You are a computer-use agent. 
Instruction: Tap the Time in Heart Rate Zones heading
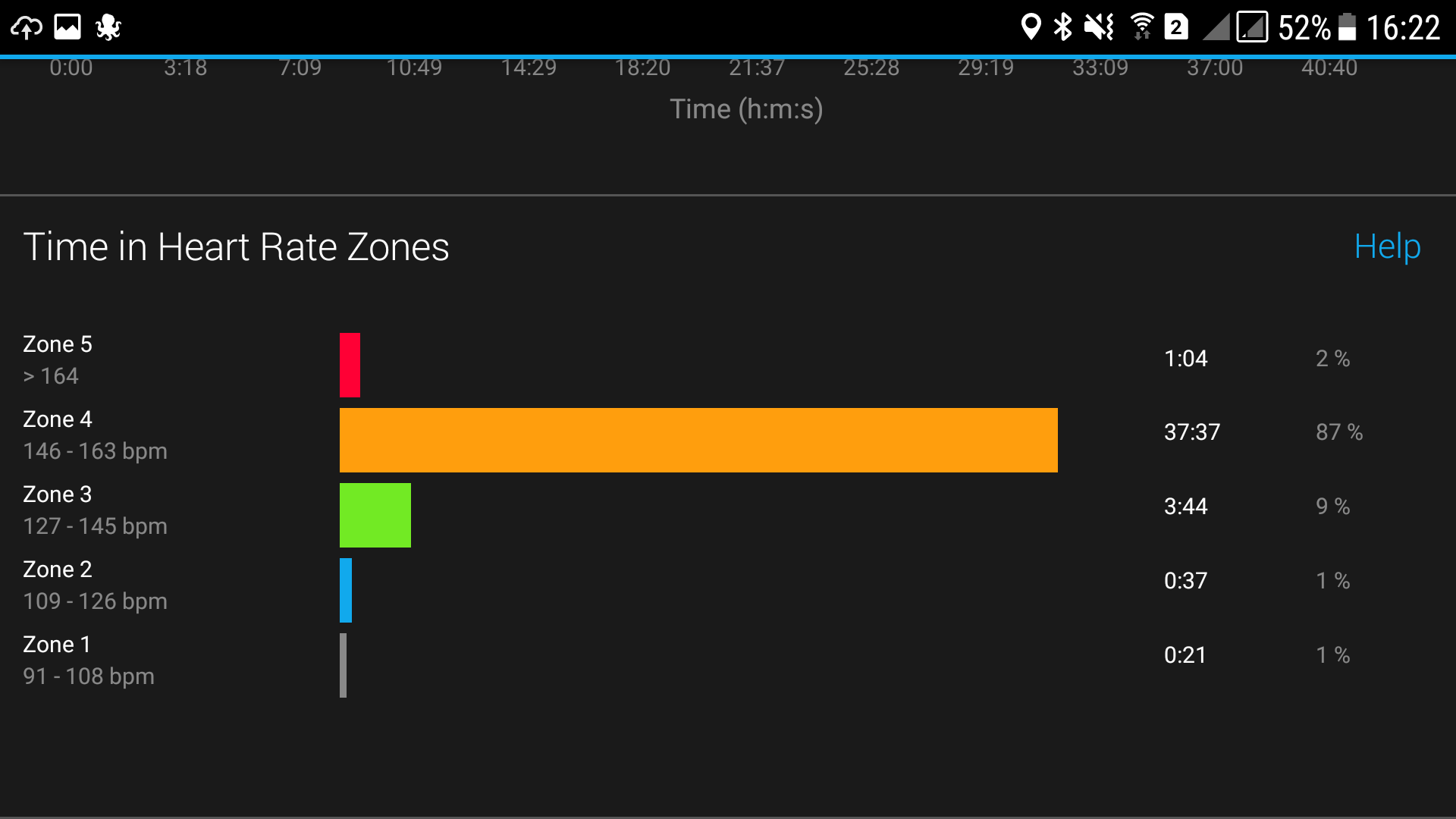pos(237,247)
